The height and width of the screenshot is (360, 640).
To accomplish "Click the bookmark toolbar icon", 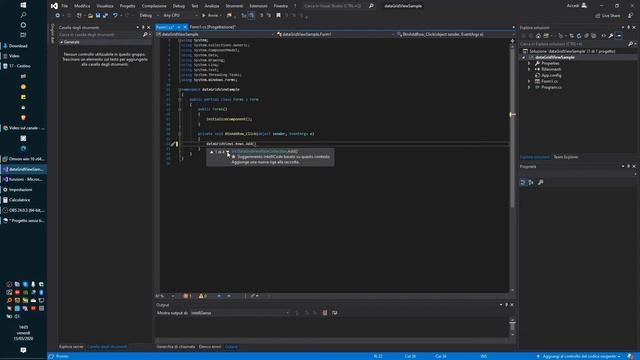I will click(278, 16).
